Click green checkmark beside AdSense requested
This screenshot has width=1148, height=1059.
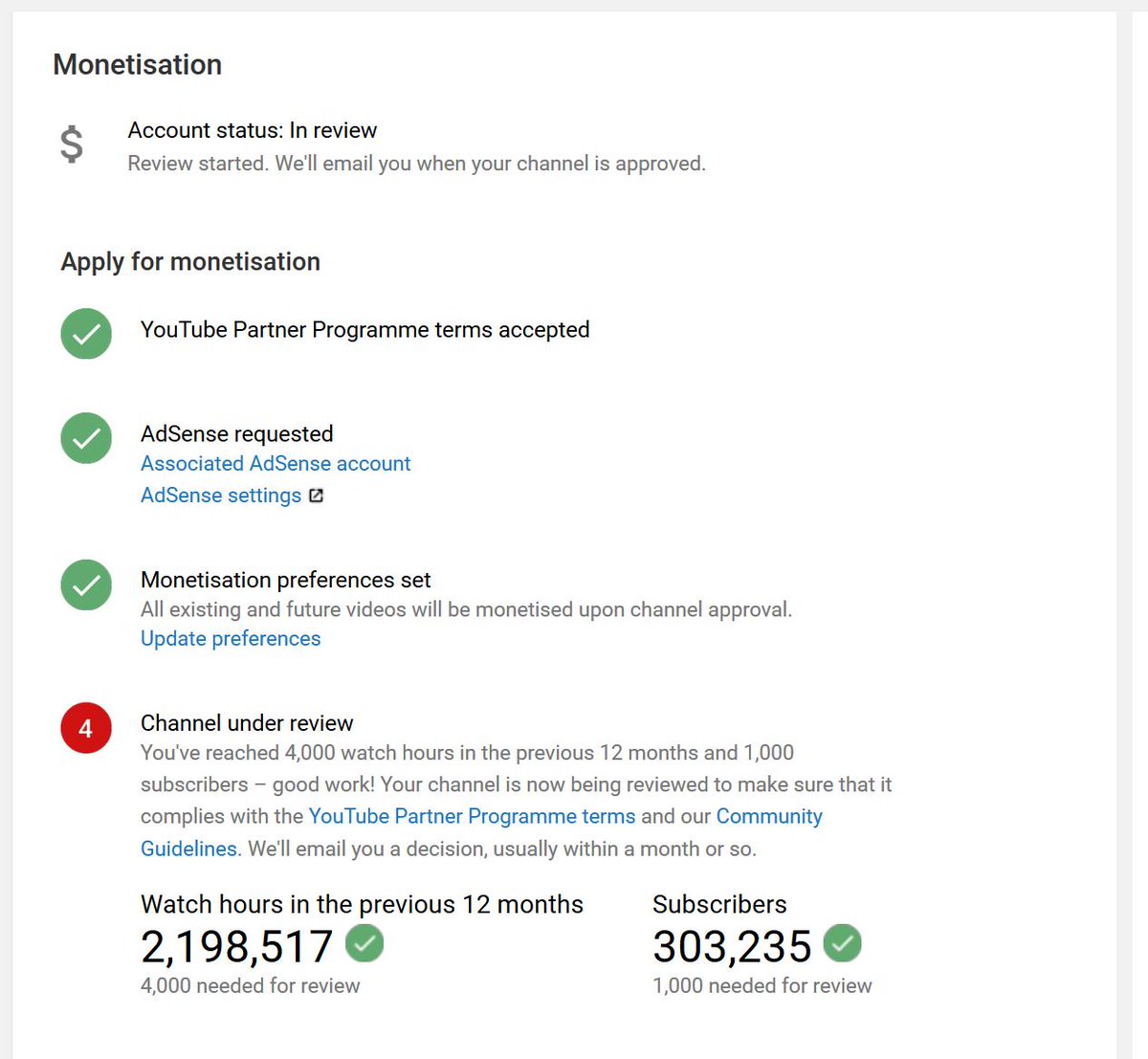coord(86,438)
